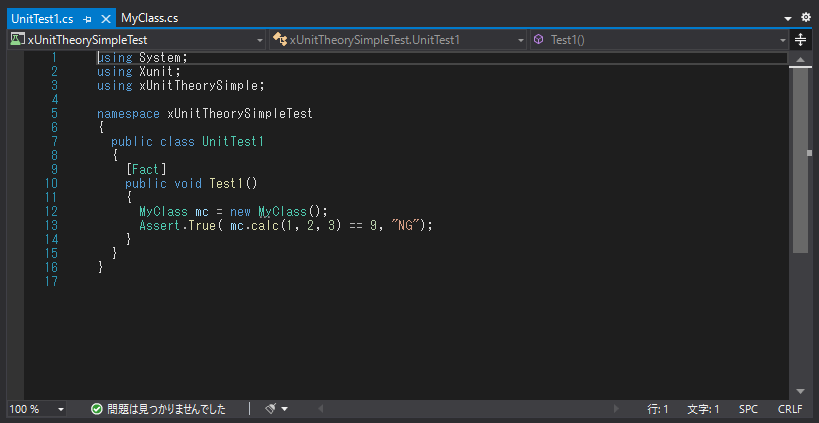
Task: Click the vertical scrollbar thumb
Action: click(x=800, y=160)
